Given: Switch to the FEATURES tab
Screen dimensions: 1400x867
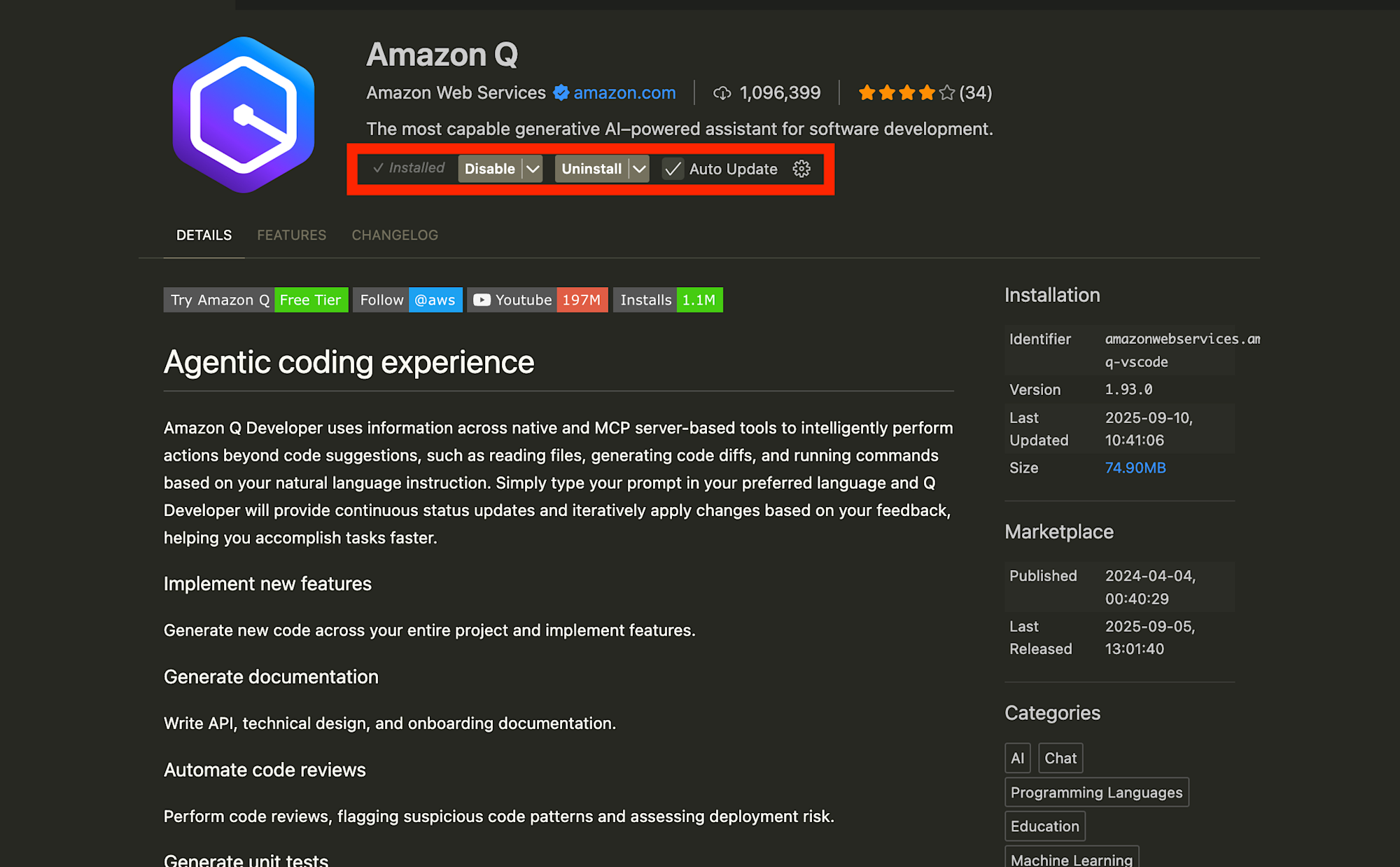Looking at the screenshot, I should coord(291,235).
